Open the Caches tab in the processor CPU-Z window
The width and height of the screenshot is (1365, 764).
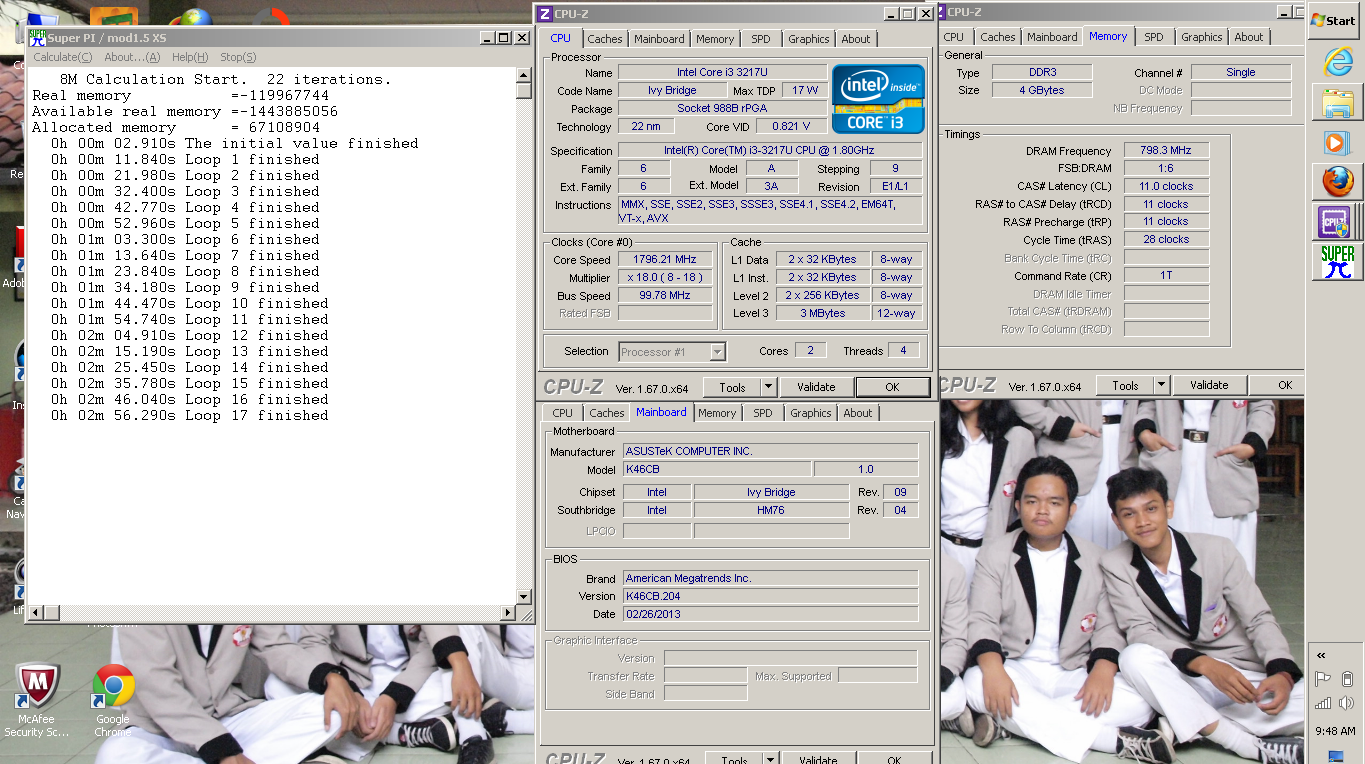coord(604,39)
